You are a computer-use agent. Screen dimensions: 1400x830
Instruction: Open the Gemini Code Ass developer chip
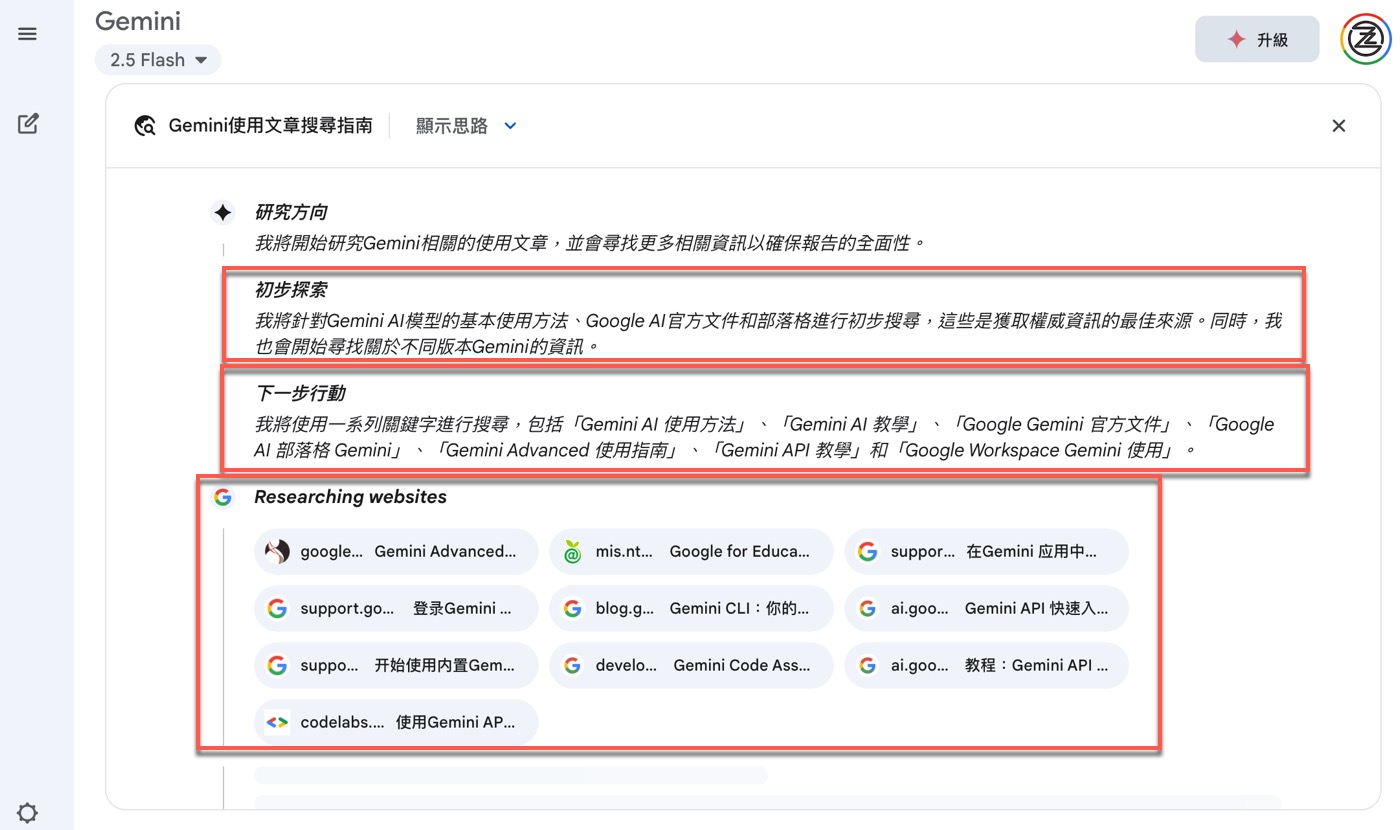click(691, 665)
